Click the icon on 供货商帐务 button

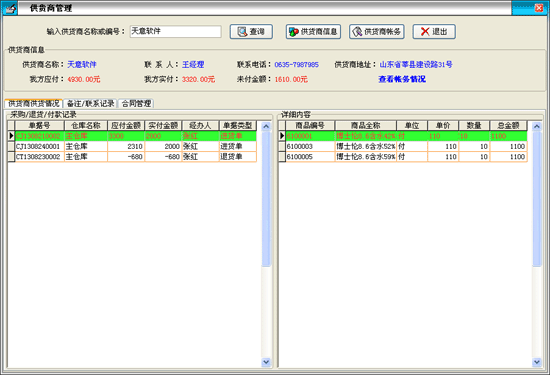click(357, 32)
